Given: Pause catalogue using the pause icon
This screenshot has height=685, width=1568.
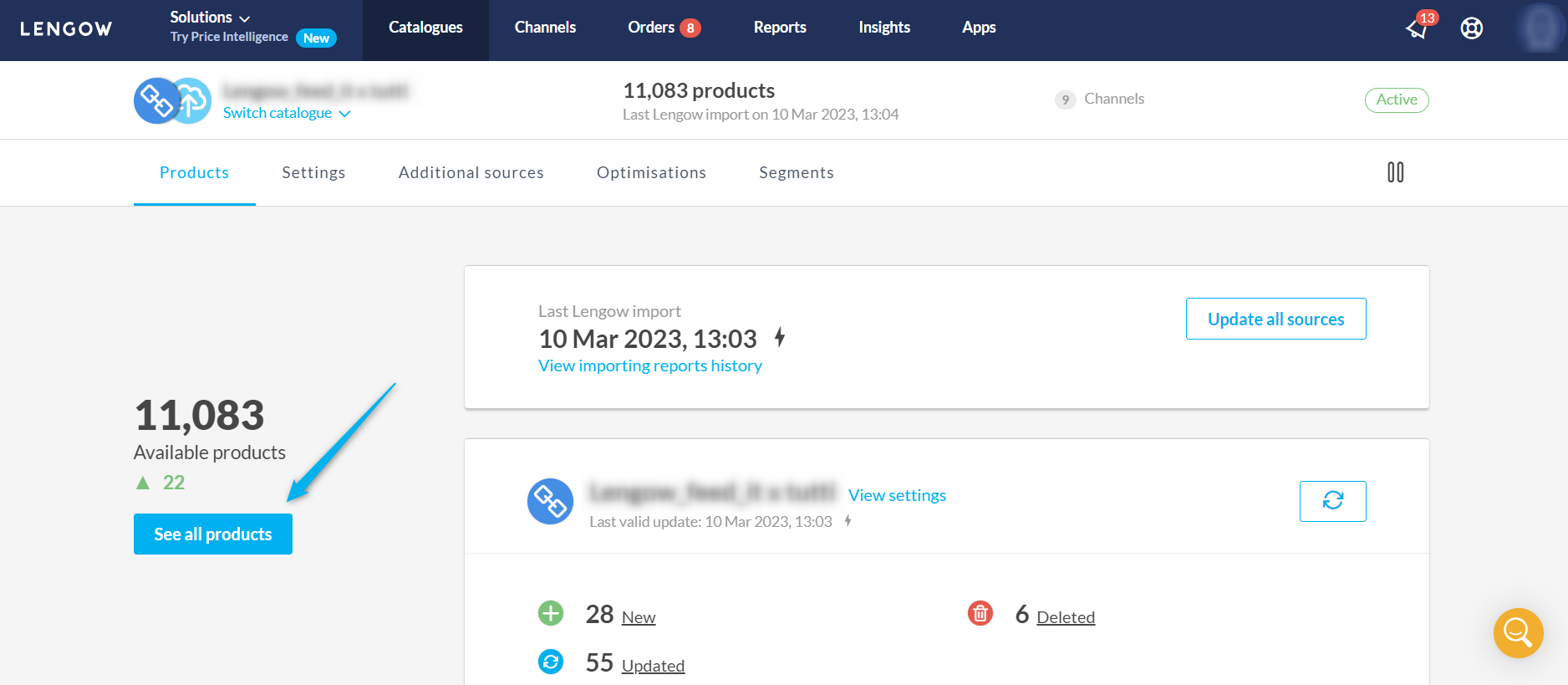Looking at the screenshot, I should (x=1395, y=172).
